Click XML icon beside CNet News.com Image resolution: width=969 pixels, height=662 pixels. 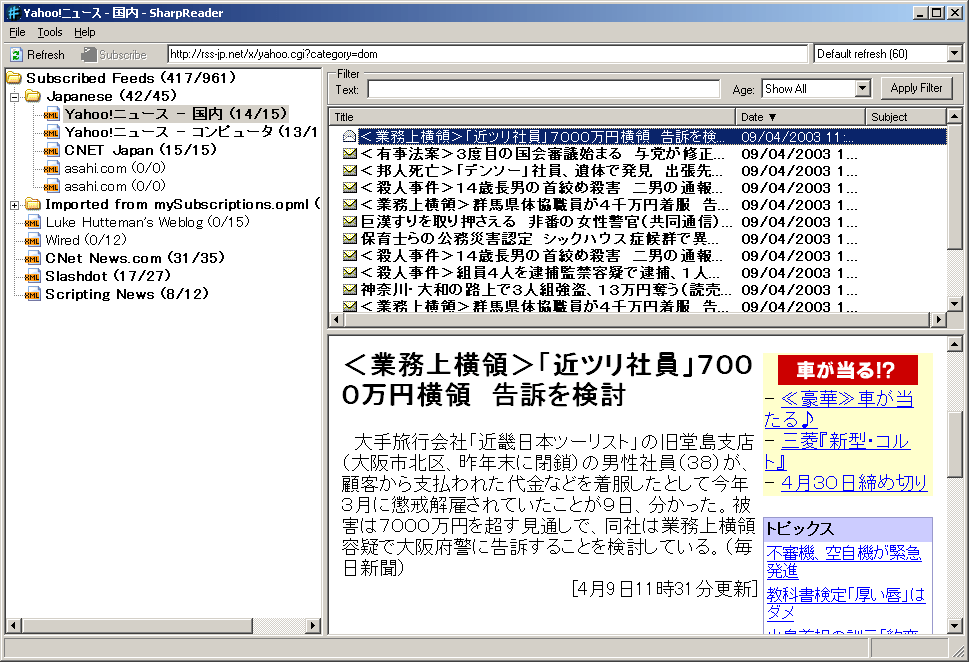pyautogui.click(x=32, y=258)
